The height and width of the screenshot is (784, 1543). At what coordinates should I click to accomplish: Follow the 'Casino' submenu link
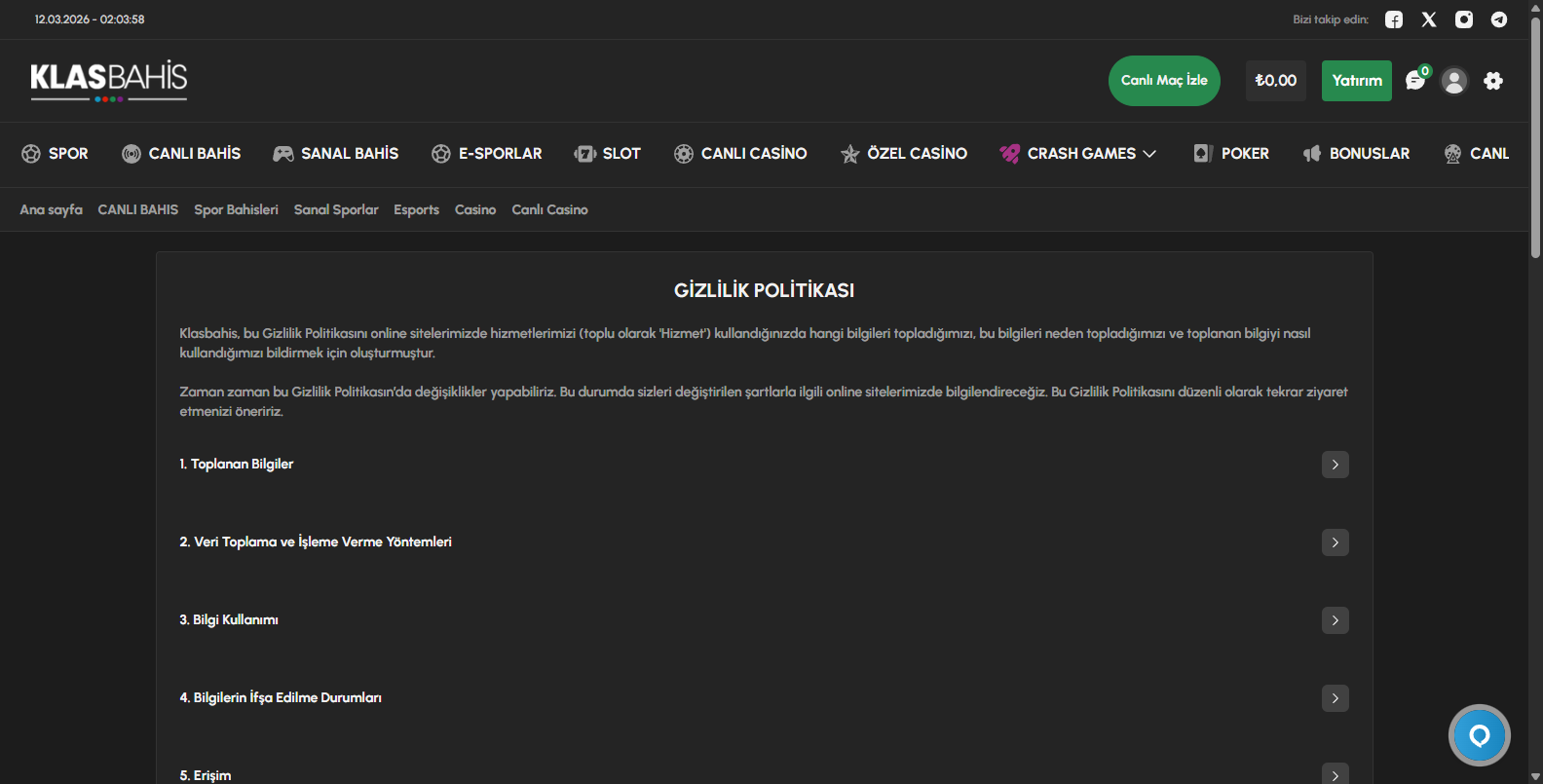point(475,209)
